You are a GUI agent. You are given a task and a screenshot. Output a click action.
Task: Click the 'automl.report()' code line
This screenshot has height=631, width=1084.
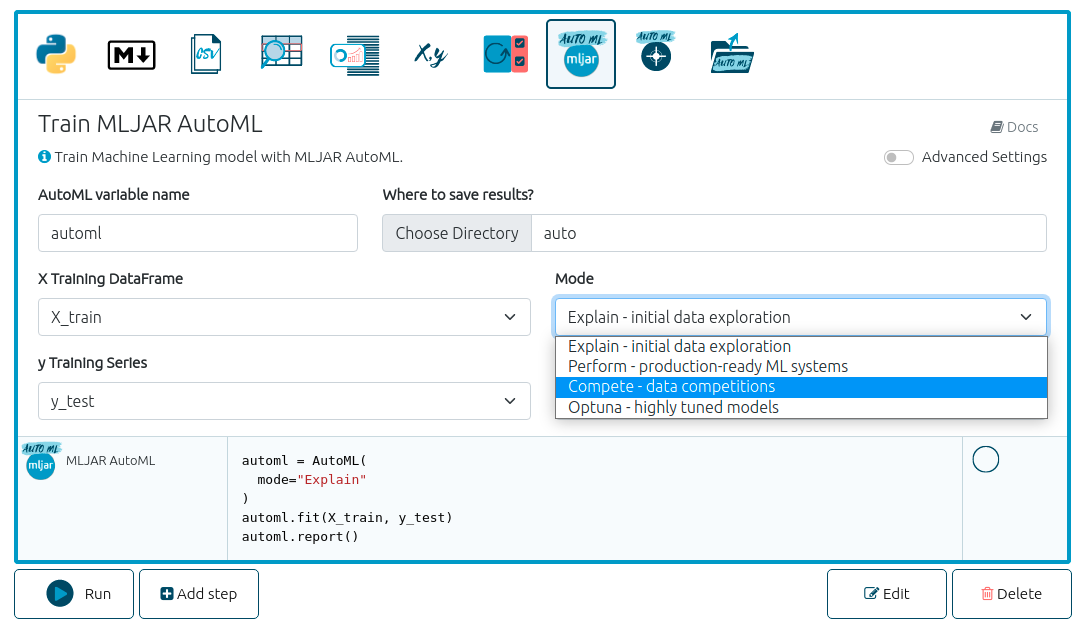[300, 537]
